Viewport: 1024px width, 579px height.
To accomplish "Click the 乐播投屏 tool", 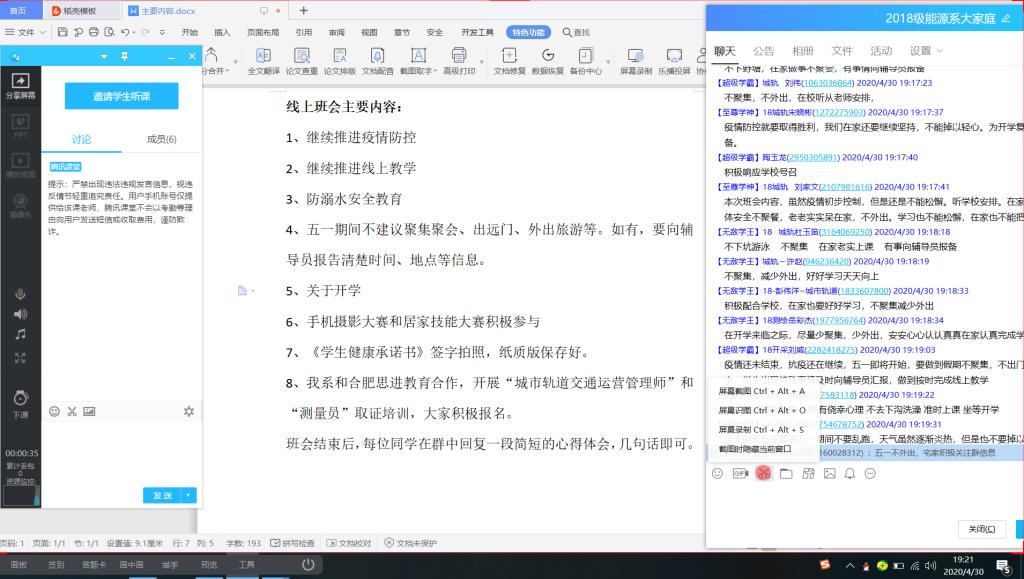I will pyautogui.click(x=674, y=61).
